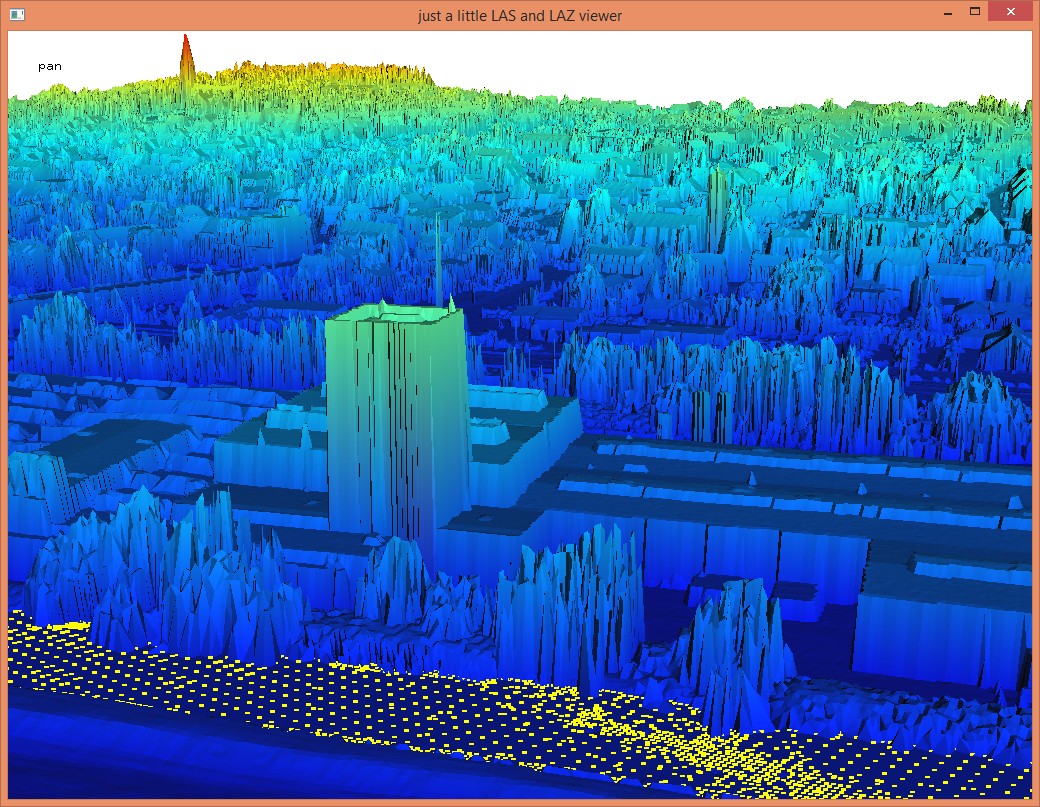Select the flat roof of the tall central tower
This screenshot has height=807, width=1040.
395,314
